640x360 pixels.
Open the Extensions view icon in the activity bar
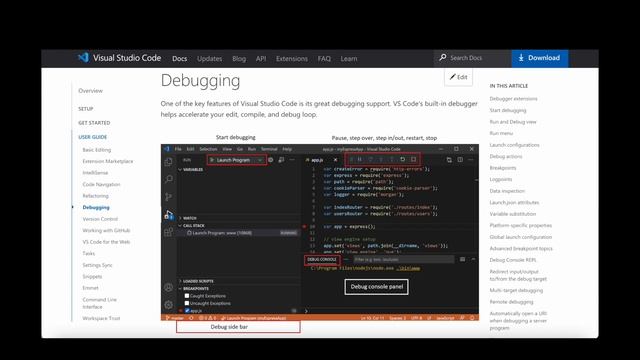[x=169, y=232]
